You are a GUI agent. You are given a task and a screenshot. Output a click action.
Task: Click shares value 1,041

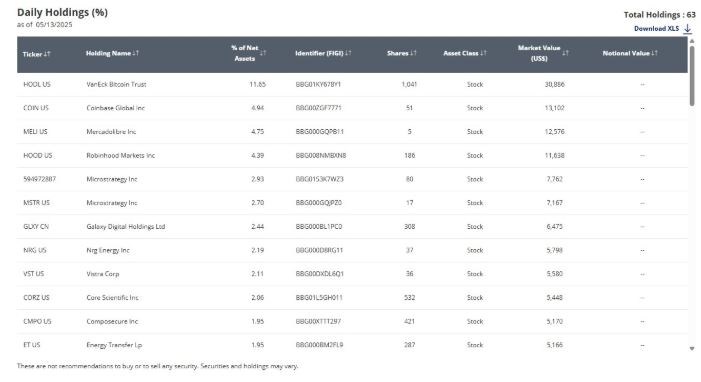pyautogui.click(x=409, y=84)
